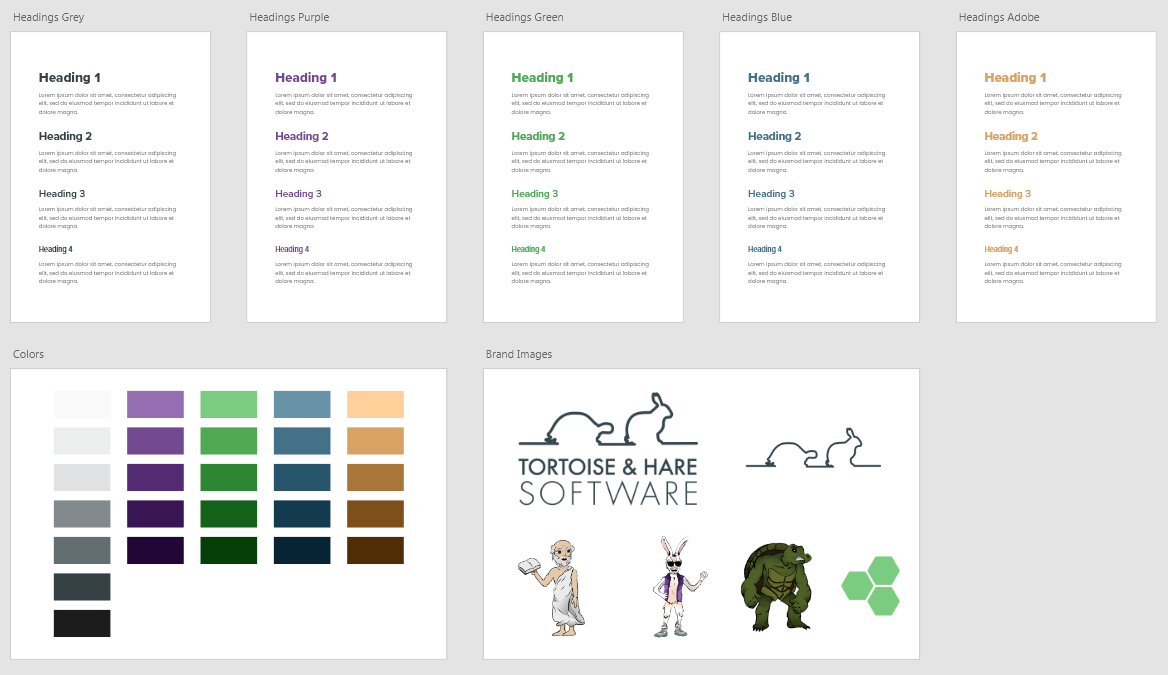
Task: Select the lightest orange color swatch
Action: [x=375, y=404]
